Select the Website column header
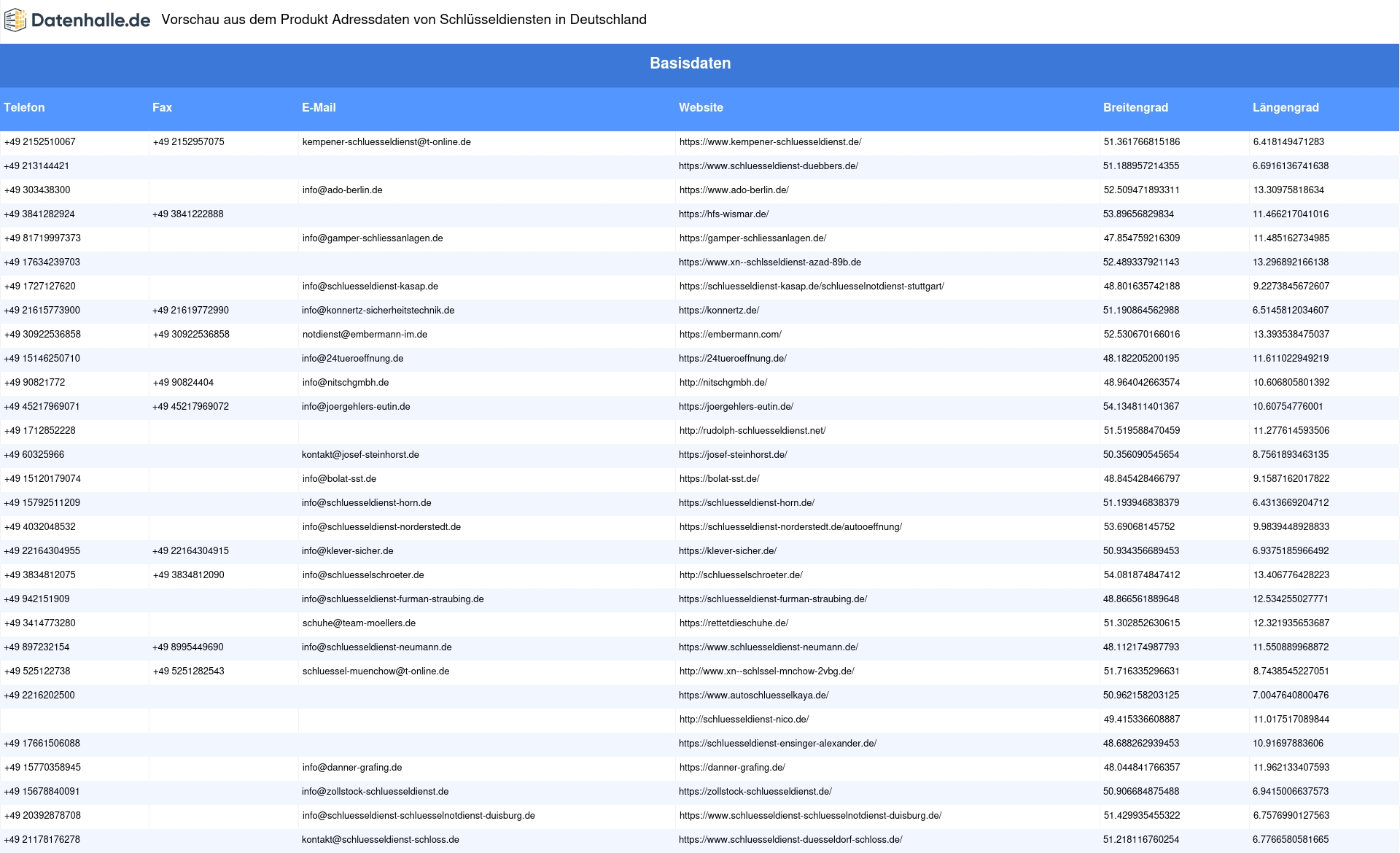 click(701, 107)
